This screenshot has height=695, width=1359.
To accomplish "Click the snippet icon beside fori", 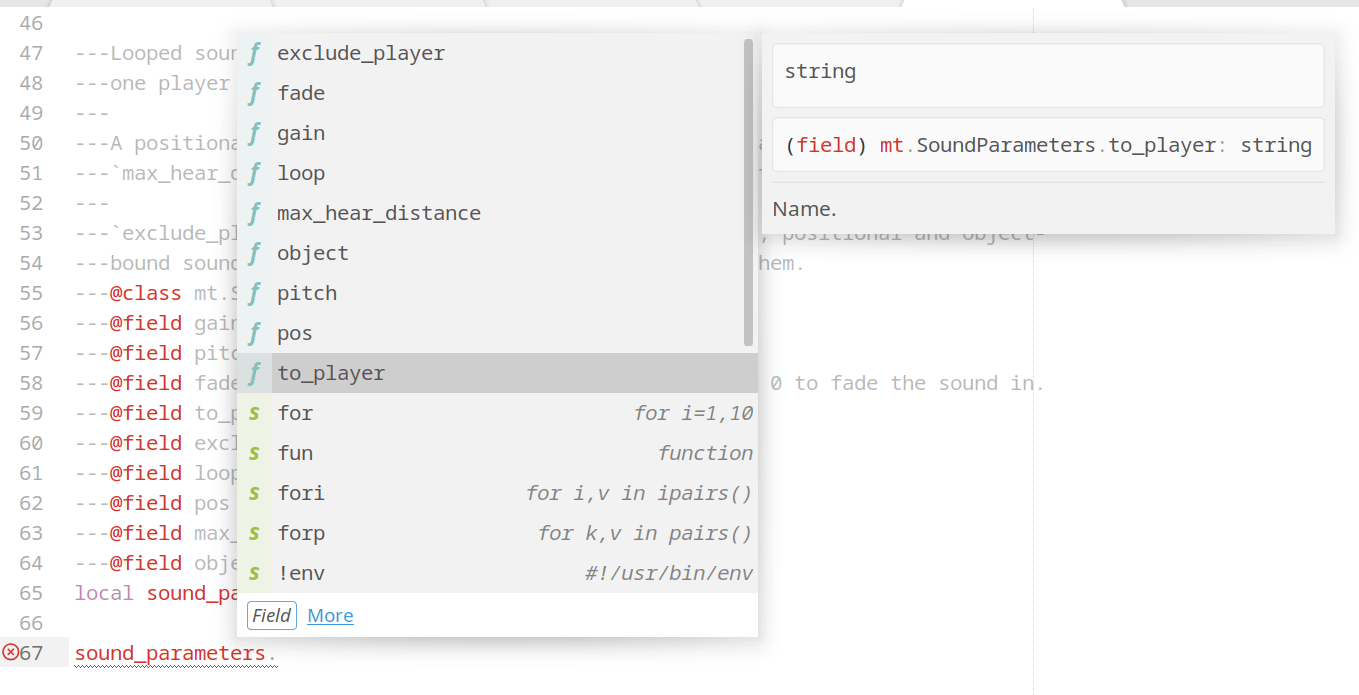I will pyautogui.click(x=254, y=493).
